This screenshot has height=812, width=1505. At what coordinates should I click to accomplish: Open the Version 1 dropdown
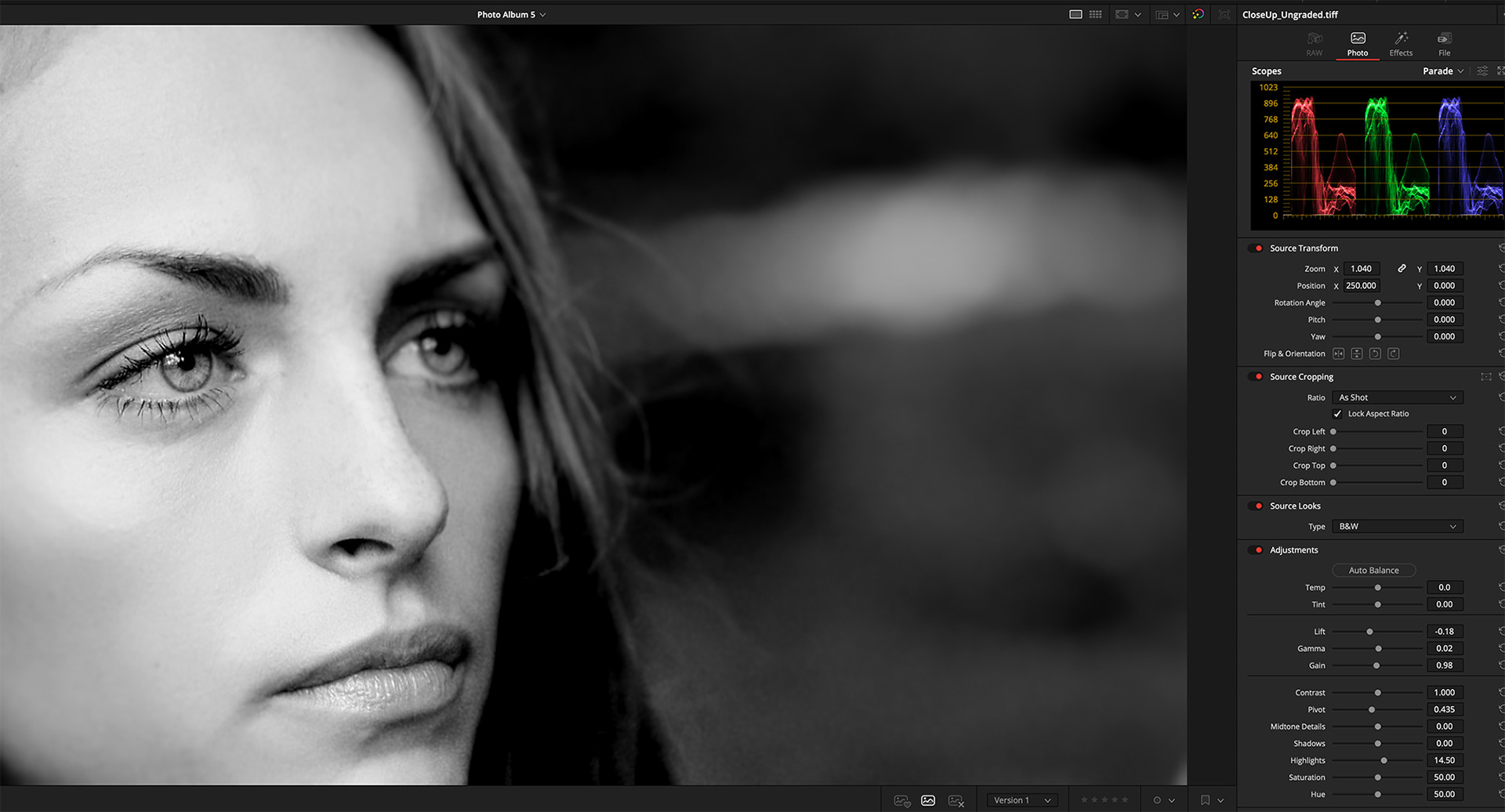coord(1022,800)
